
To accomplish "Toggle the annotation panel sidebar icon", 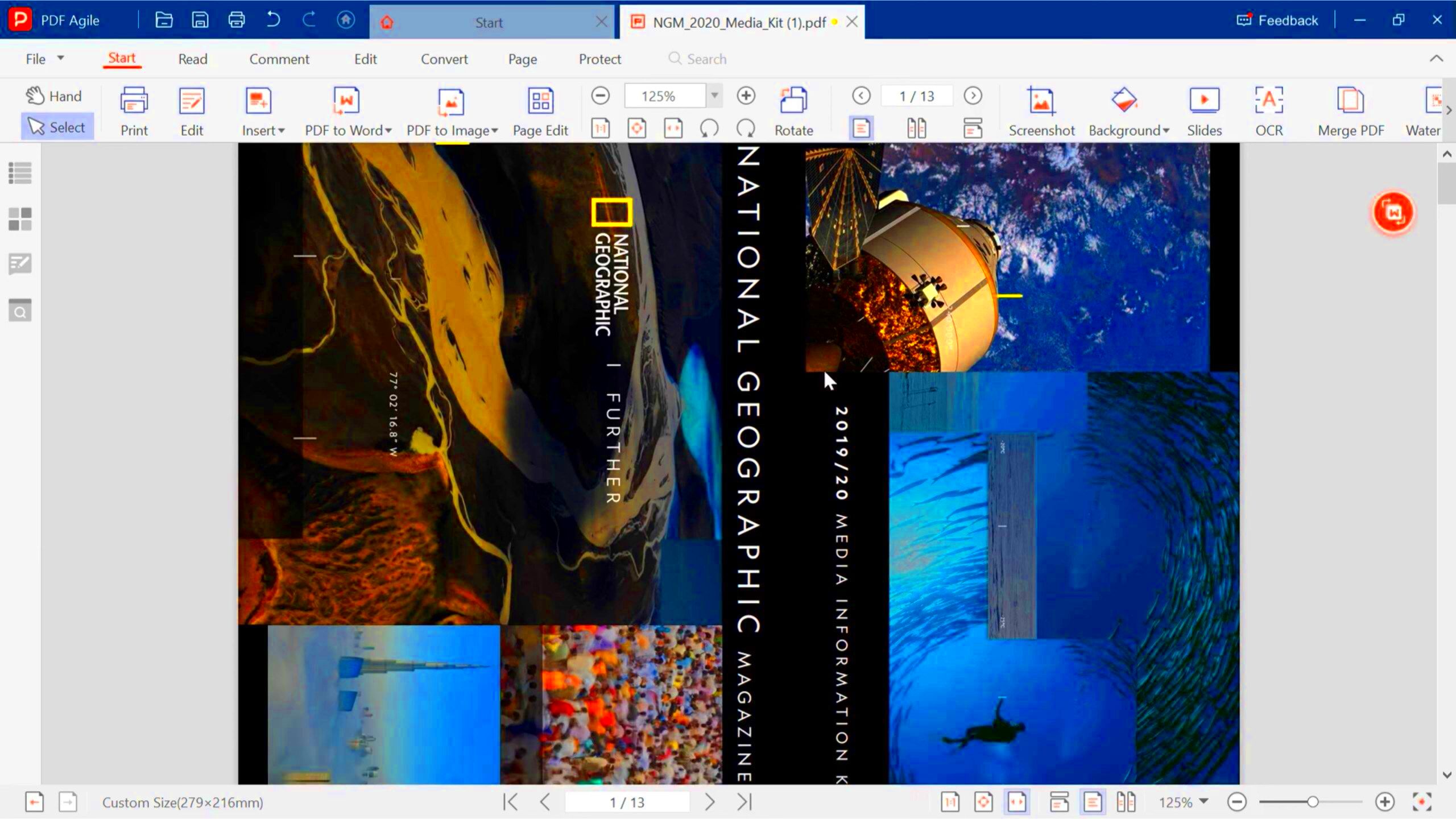I will (20, 264).
